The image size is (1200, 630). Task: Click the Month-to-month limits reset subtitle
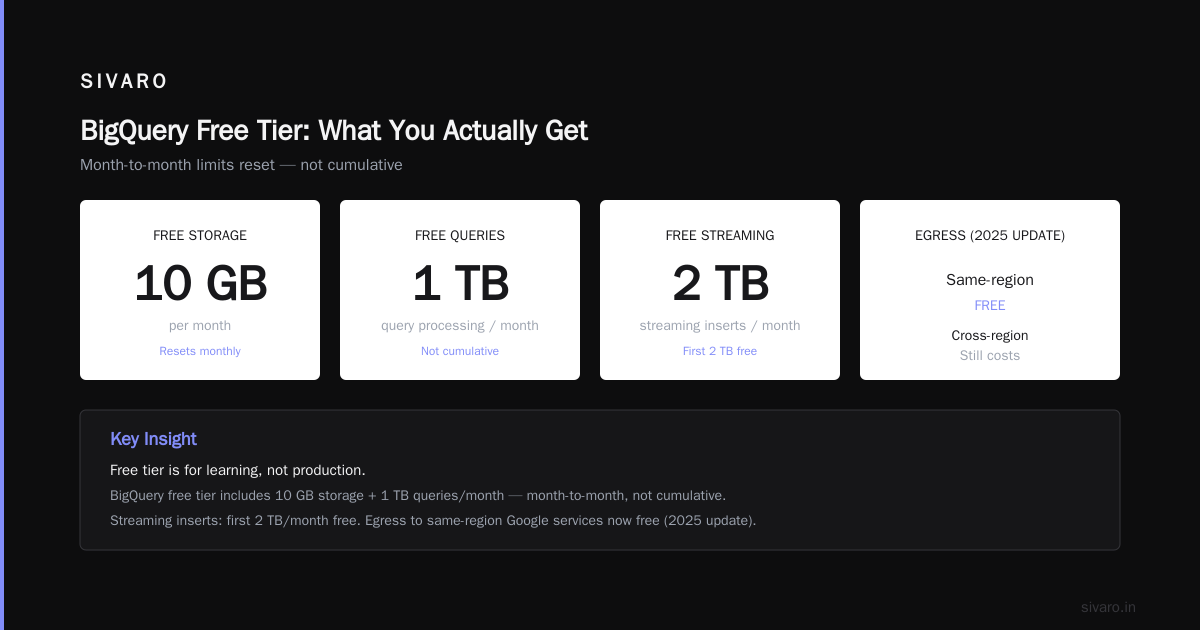(x=241, y=165)
